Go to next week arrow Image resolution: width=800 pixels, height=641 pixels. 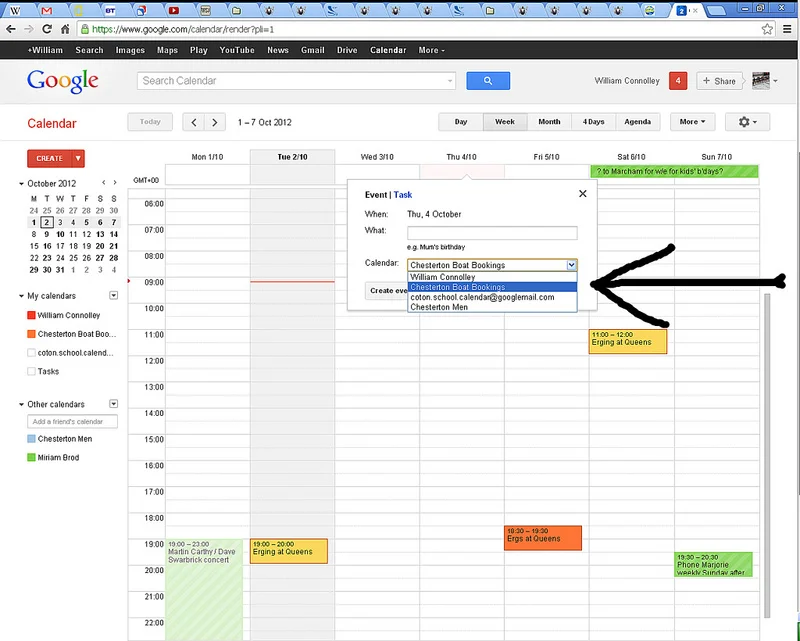pyautogui.click(x=215, y=122)
